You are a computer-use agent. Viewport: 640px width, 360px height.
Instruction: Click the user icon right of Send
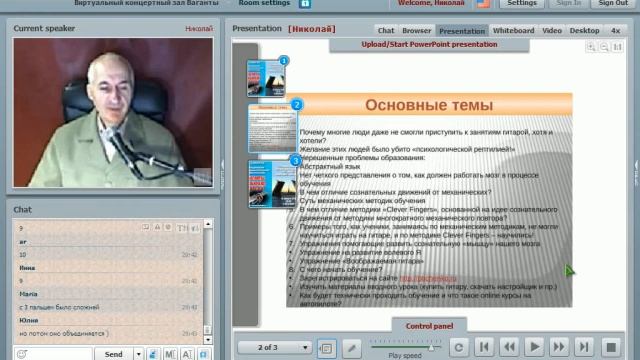pyautogui.click(x=153, y=354)
